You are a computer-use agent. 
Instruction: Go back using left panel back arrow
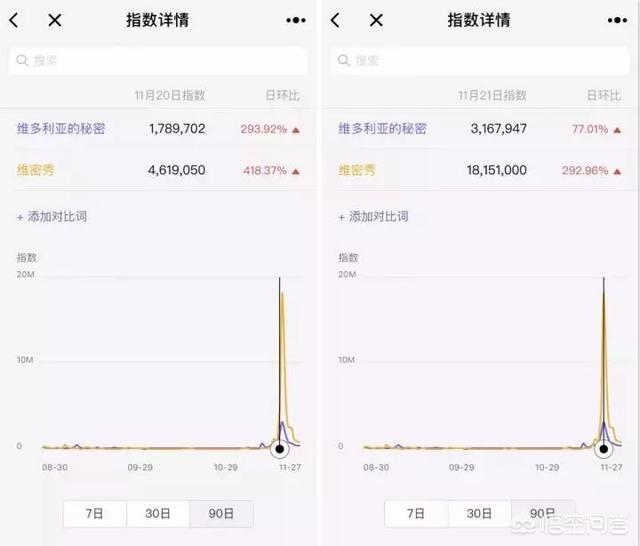[x=14, y=20]
